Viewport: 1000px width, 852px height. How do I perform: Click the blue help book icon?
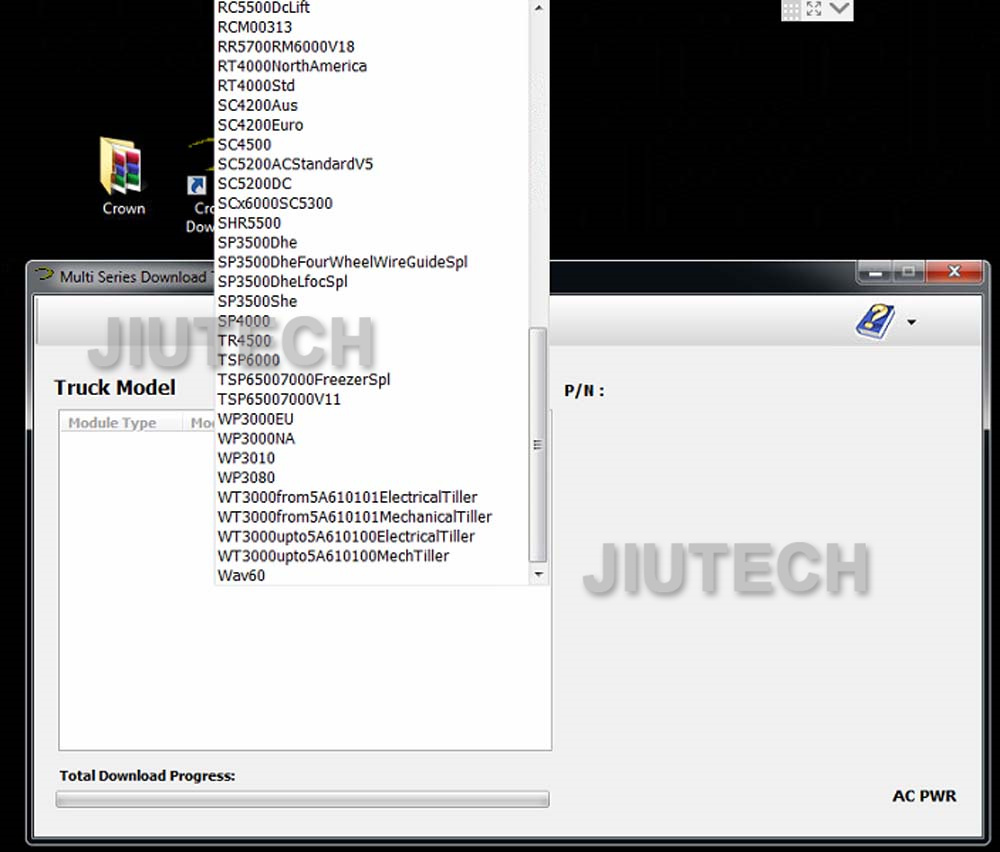coord(874,322)
